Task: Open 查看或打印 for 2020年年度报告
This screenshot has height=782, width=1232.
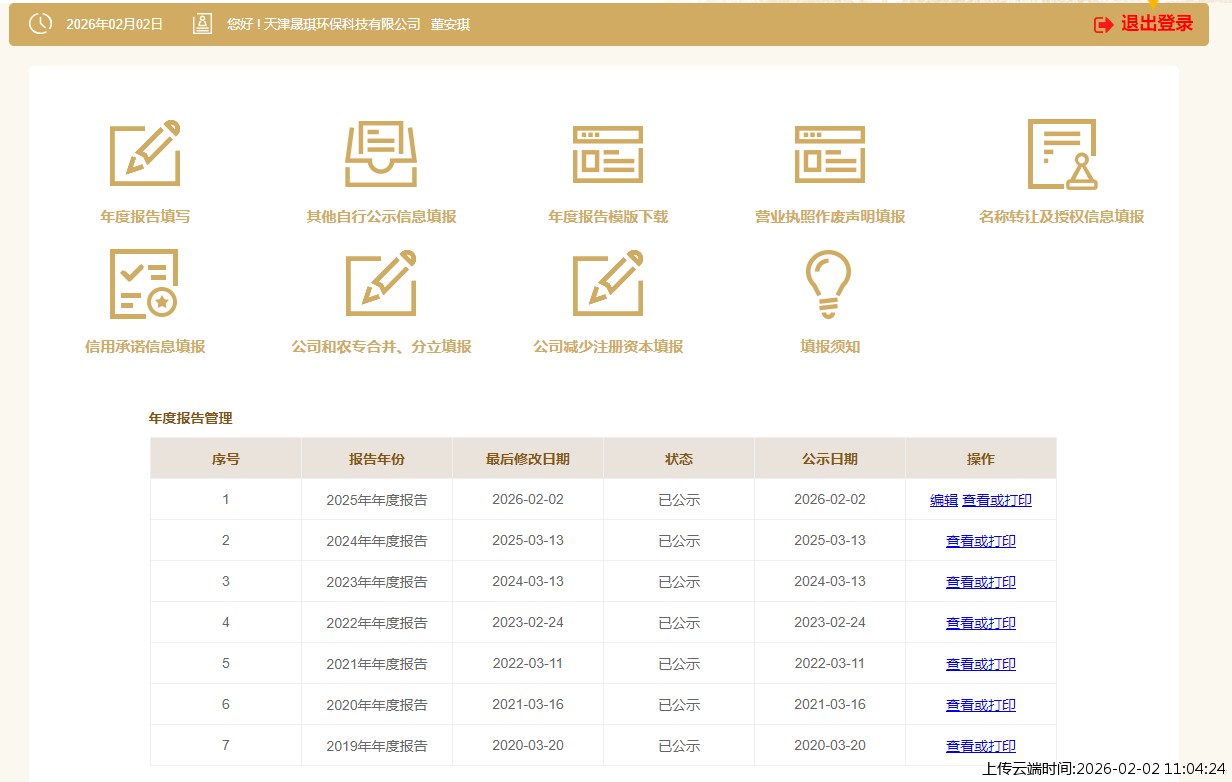Action: click(980, 705)
